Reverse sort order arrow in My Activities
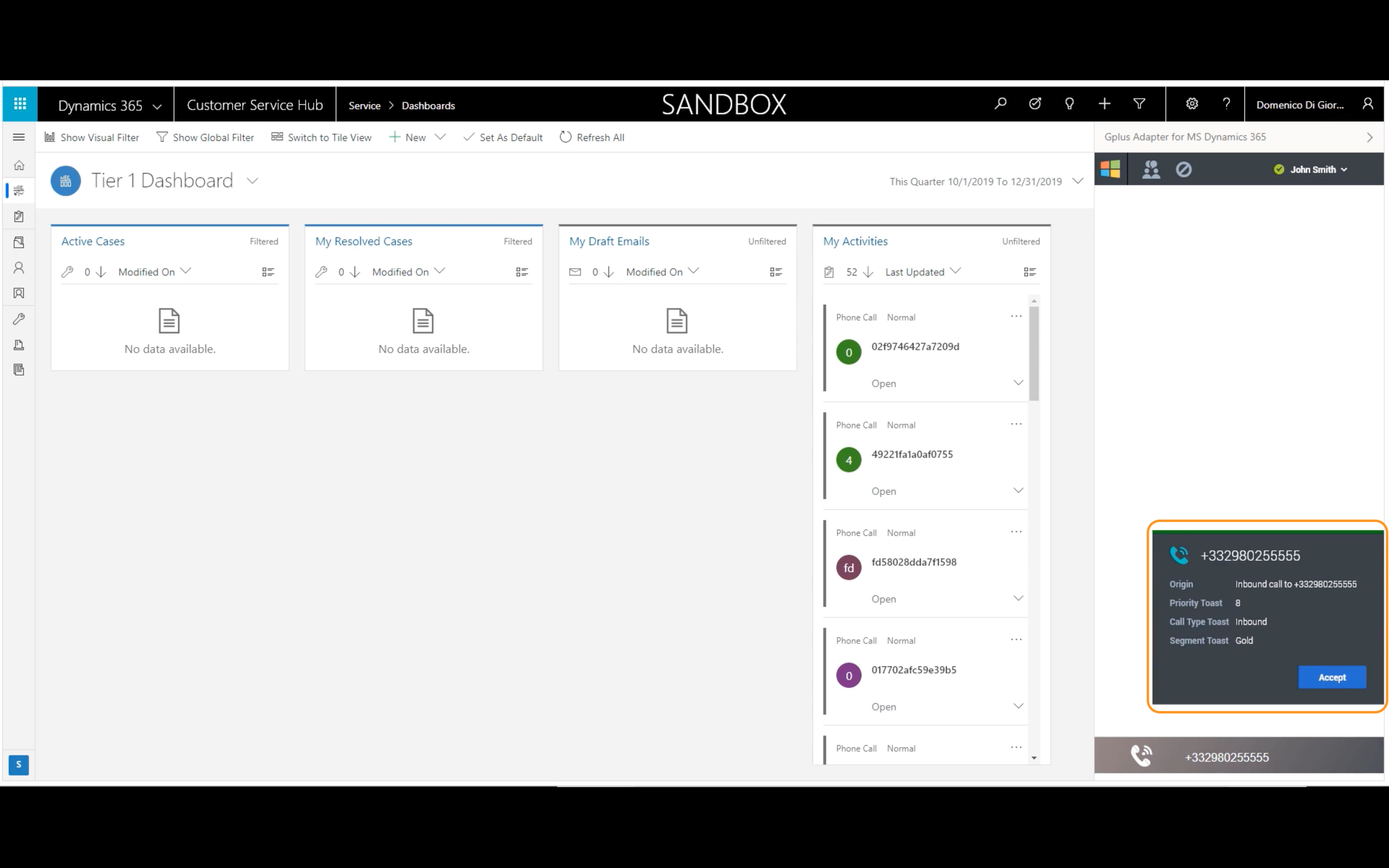 tap(869, 272)
